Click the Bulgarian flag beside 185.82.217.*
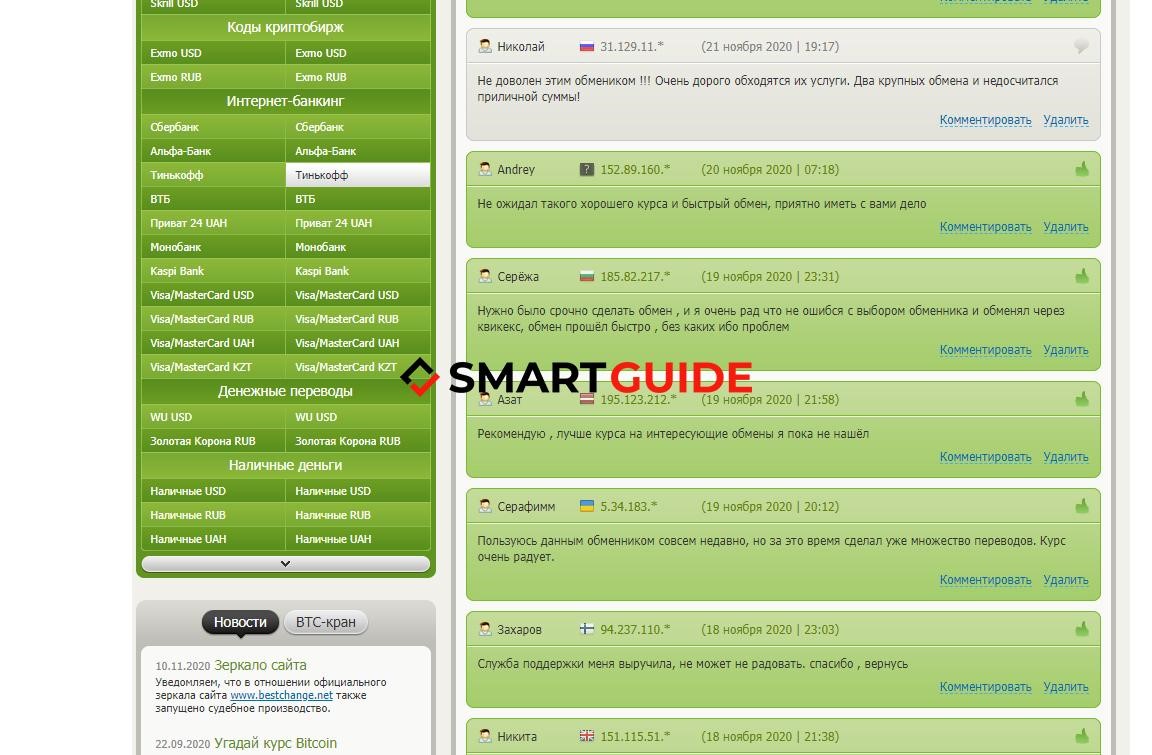Viewport: 1152px width, 755px height. pyautogui.click(x=586, y=277)
